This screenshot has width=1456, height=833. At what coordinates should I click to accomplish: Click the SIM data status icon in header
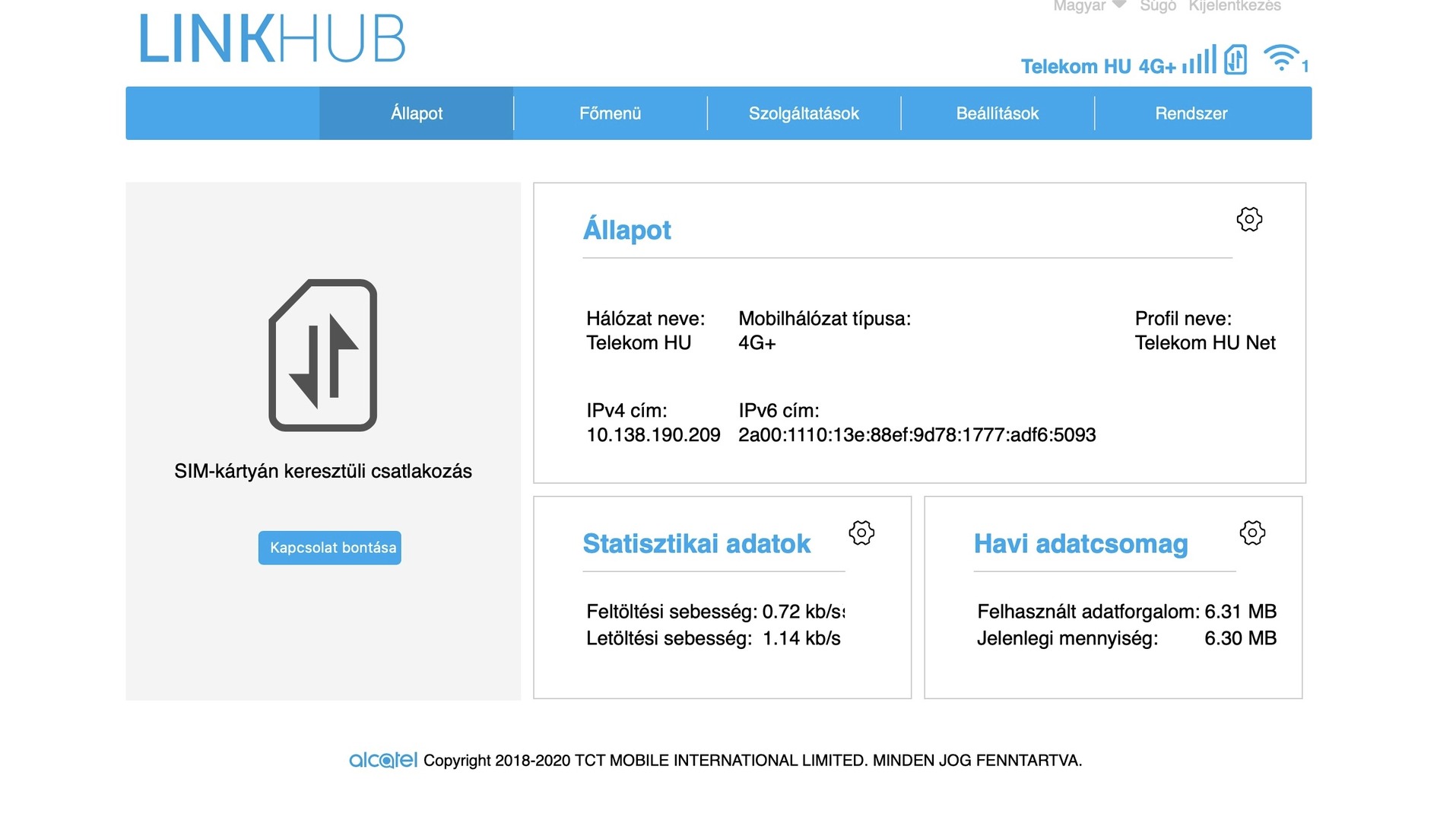pyautogui.click(x=1236, y=59)
